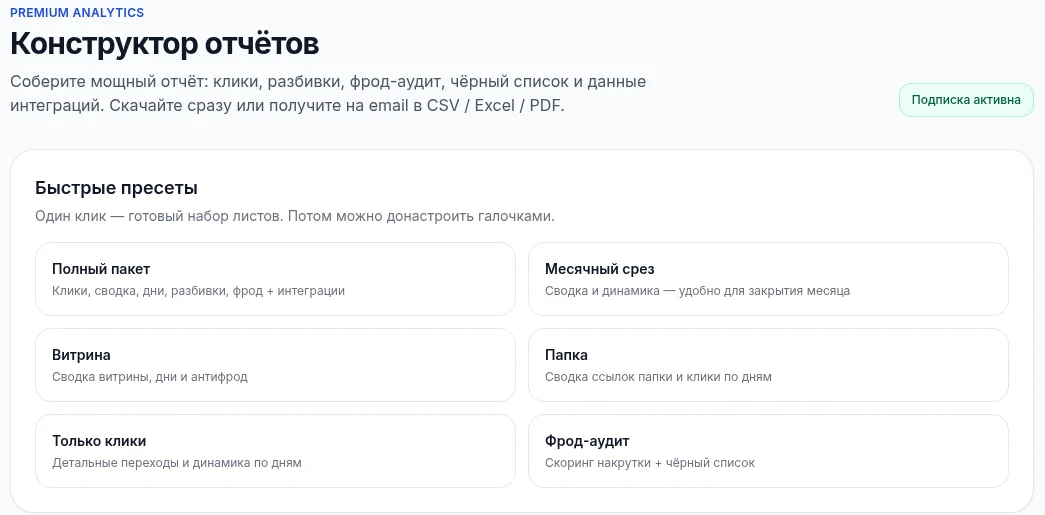This screenshot has width=1045, height=515.
Task: Click the intro paragraph 'Соберите мощный отчёт'
Action: coord(328,94)
